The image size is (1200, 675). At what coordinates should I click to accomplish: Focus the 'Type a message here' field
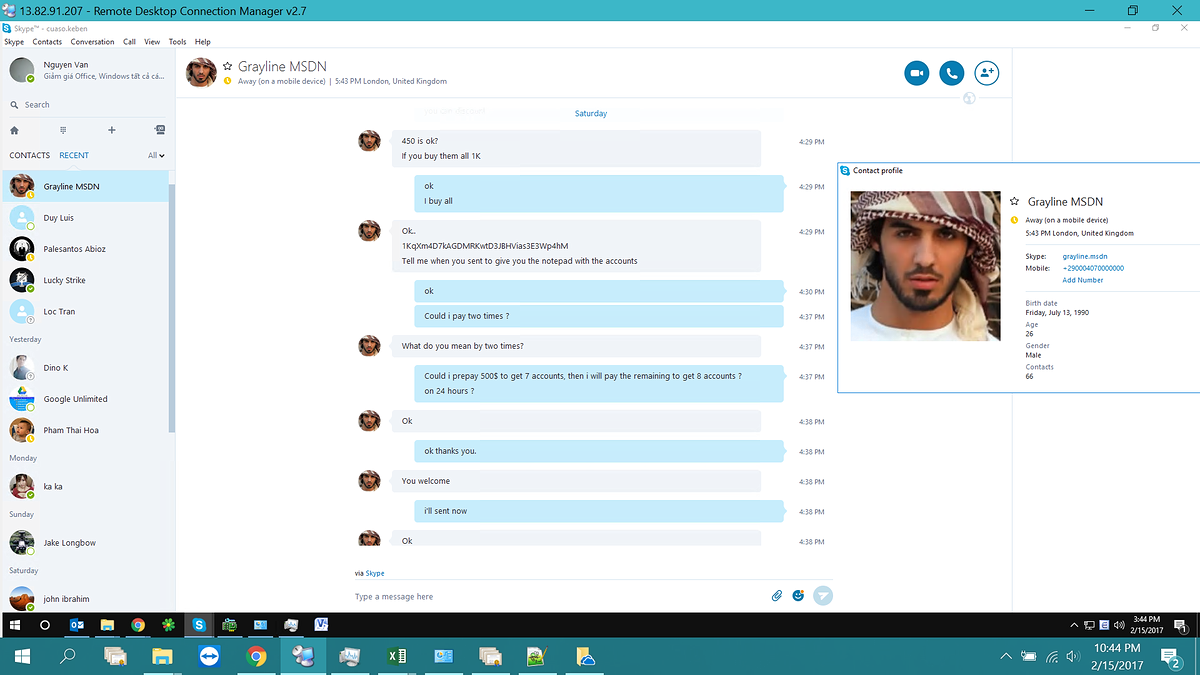(x=558, y=596)
